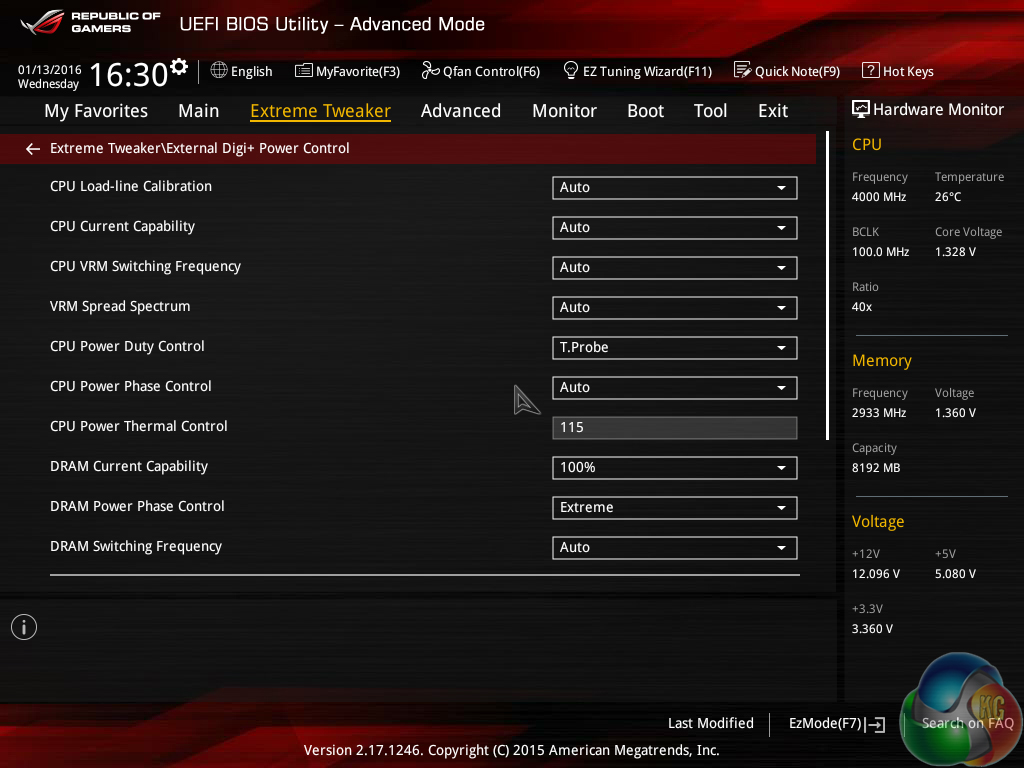Image resolution: width=1024 pixels, height=768 pixels.
Task: Click the Core Voltage 1.328 V value
Action: (955, 251)
